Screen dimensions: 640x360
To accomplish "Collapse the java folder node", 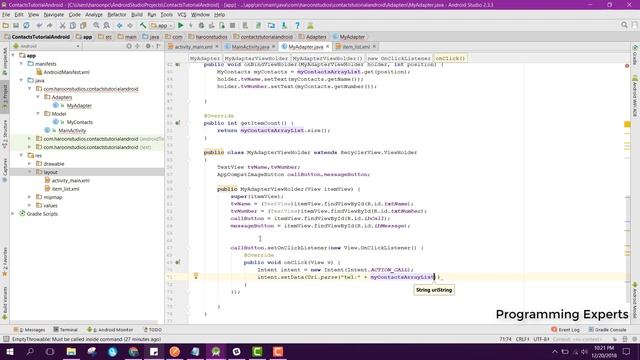I will (21, 80).
